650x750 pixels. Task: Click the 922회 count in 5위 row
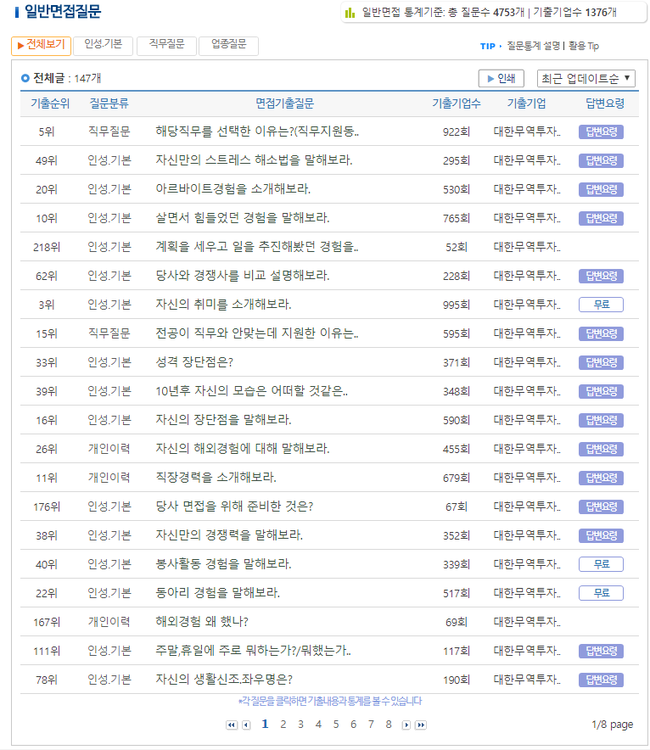(x=456, y=132)
